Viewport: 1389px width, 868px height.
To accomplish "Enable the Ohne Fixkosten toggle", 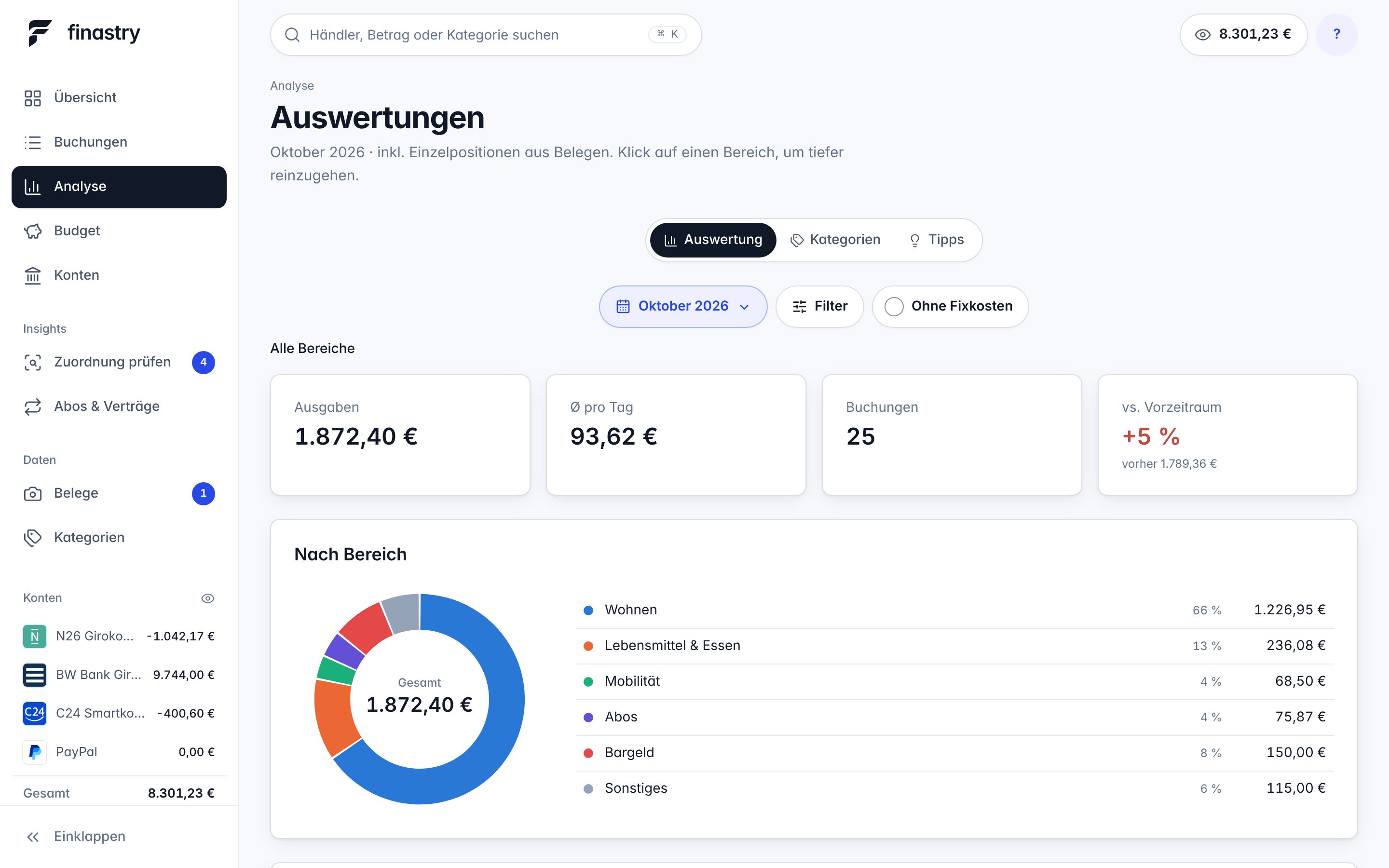I will point(950,307).
